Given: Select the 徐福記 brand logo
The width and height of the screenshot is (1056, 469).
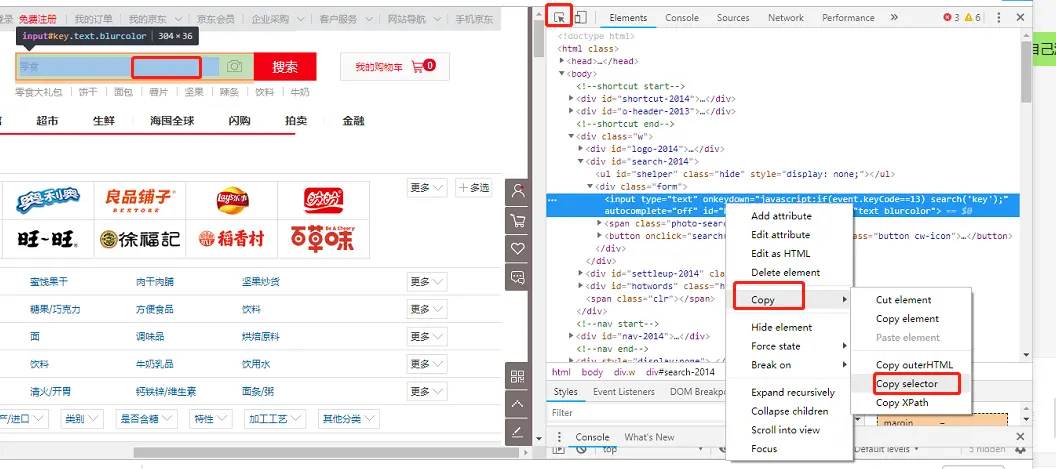Looking at the screenshot, I should click(x=140, y=238).
